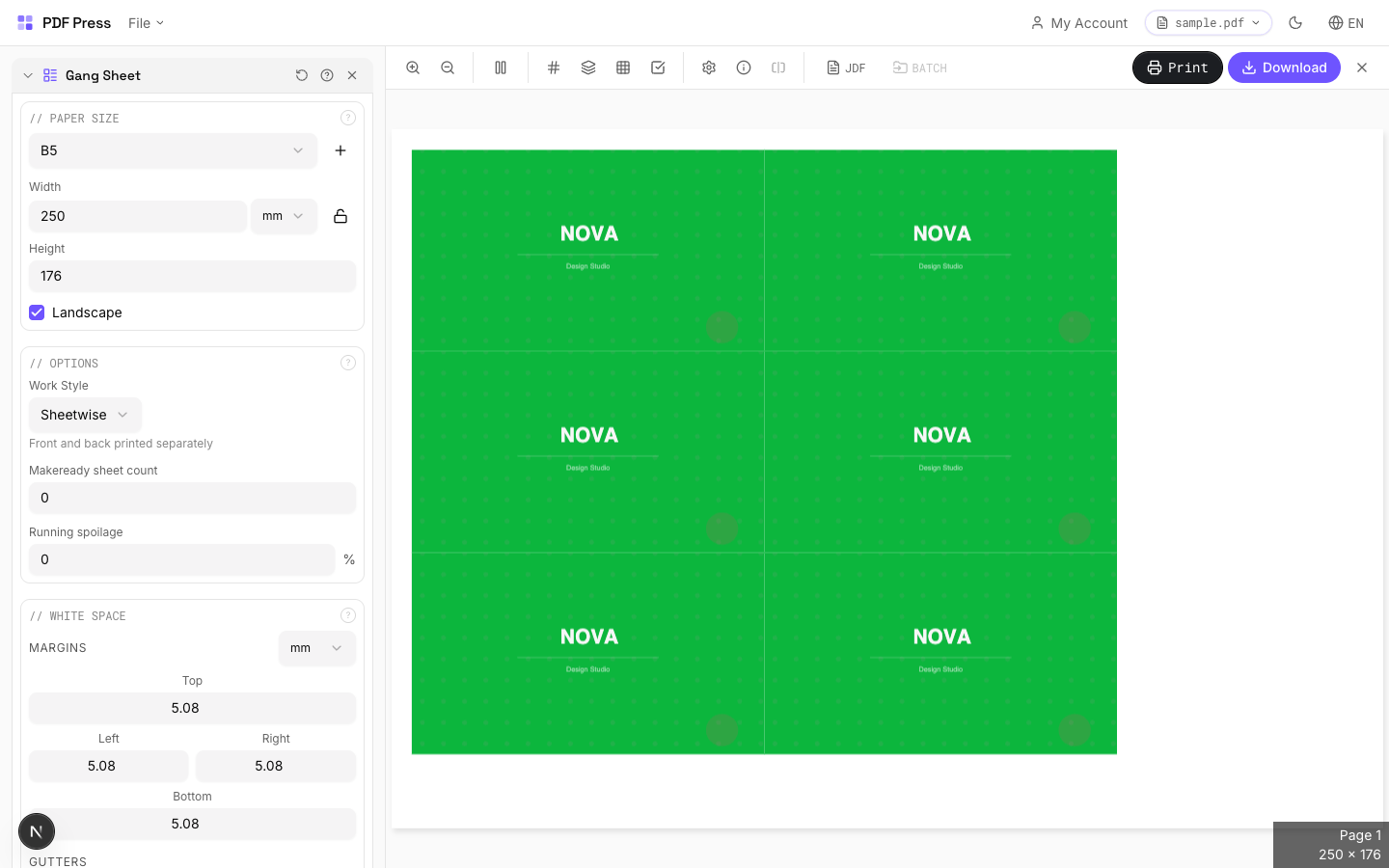Click the reset icon on the Gang Sheet panel
Viewport: 1389px width, 868px height.
[302, 75]
